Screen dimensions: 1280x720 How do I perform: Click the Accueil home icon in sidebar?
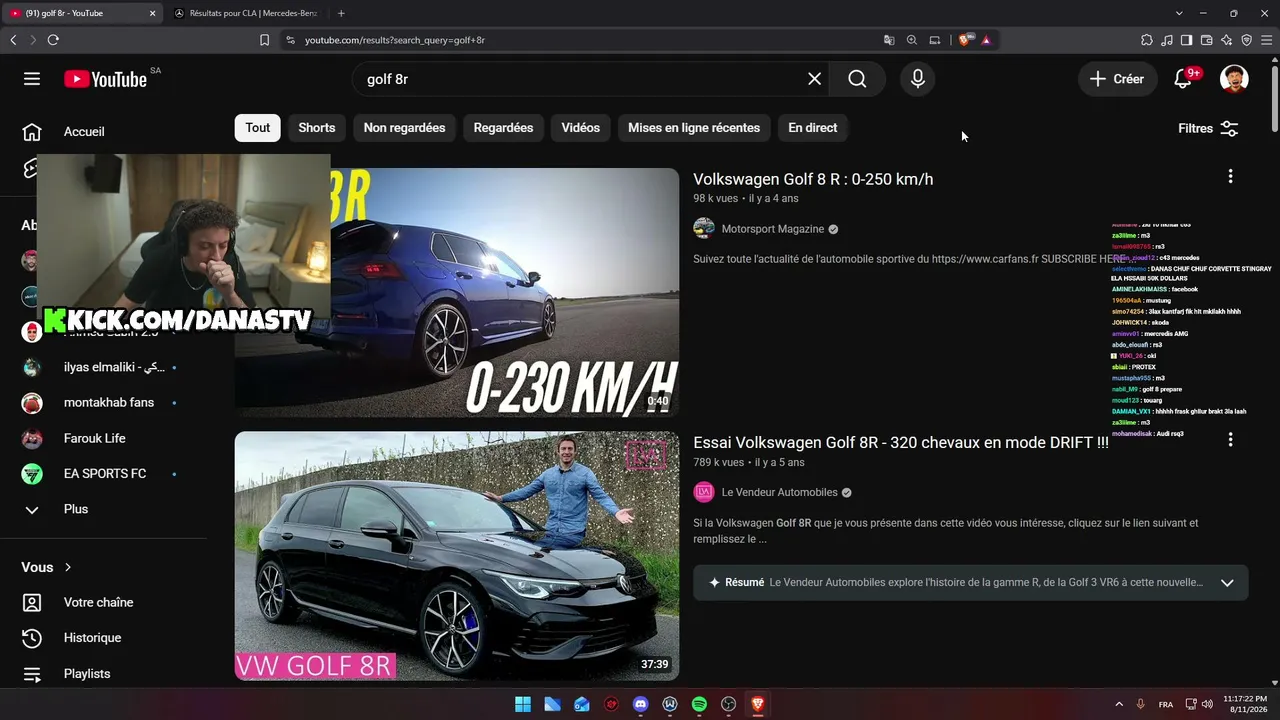pos(32,132)
